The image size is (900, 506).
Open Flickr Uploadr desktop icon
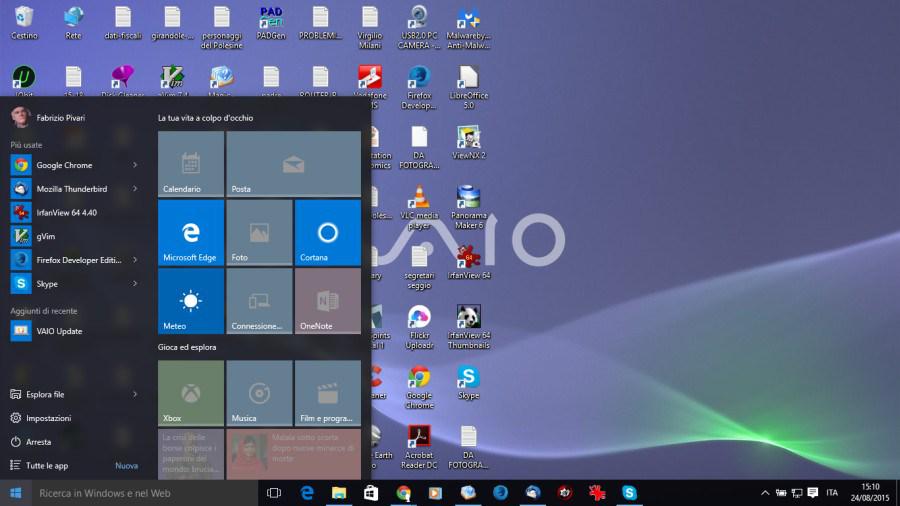(419, 327)
